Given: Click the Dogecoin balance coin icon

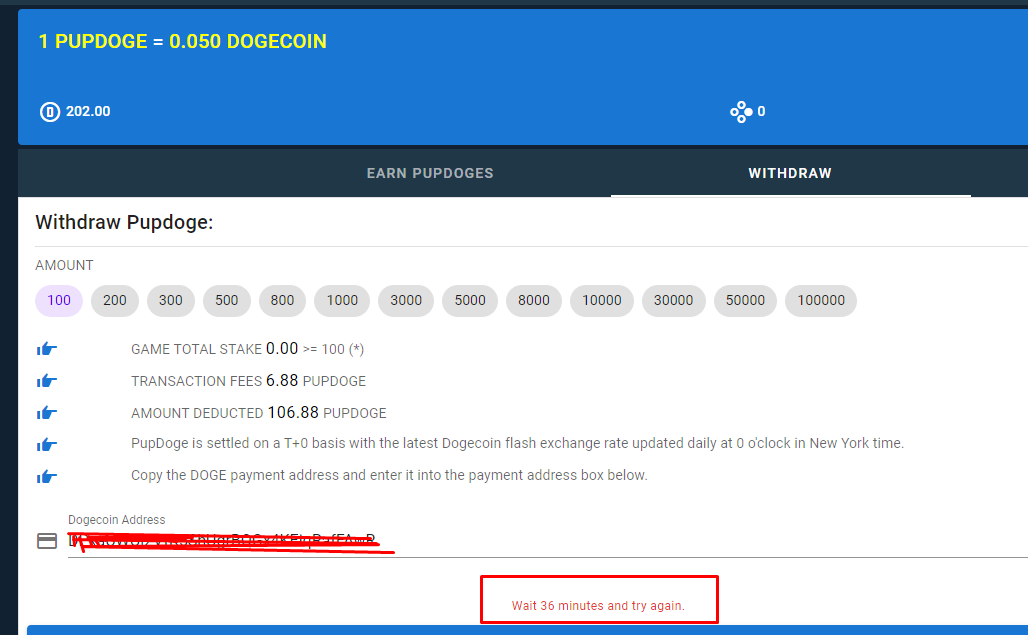Looking at the screenshot, I should [x=50, y=112].
